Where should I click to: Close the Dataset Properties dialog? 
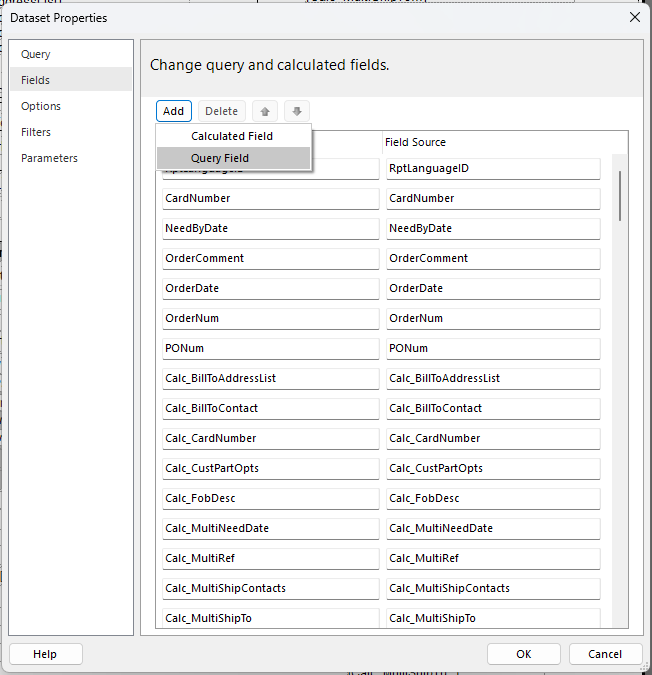[634, 17]
